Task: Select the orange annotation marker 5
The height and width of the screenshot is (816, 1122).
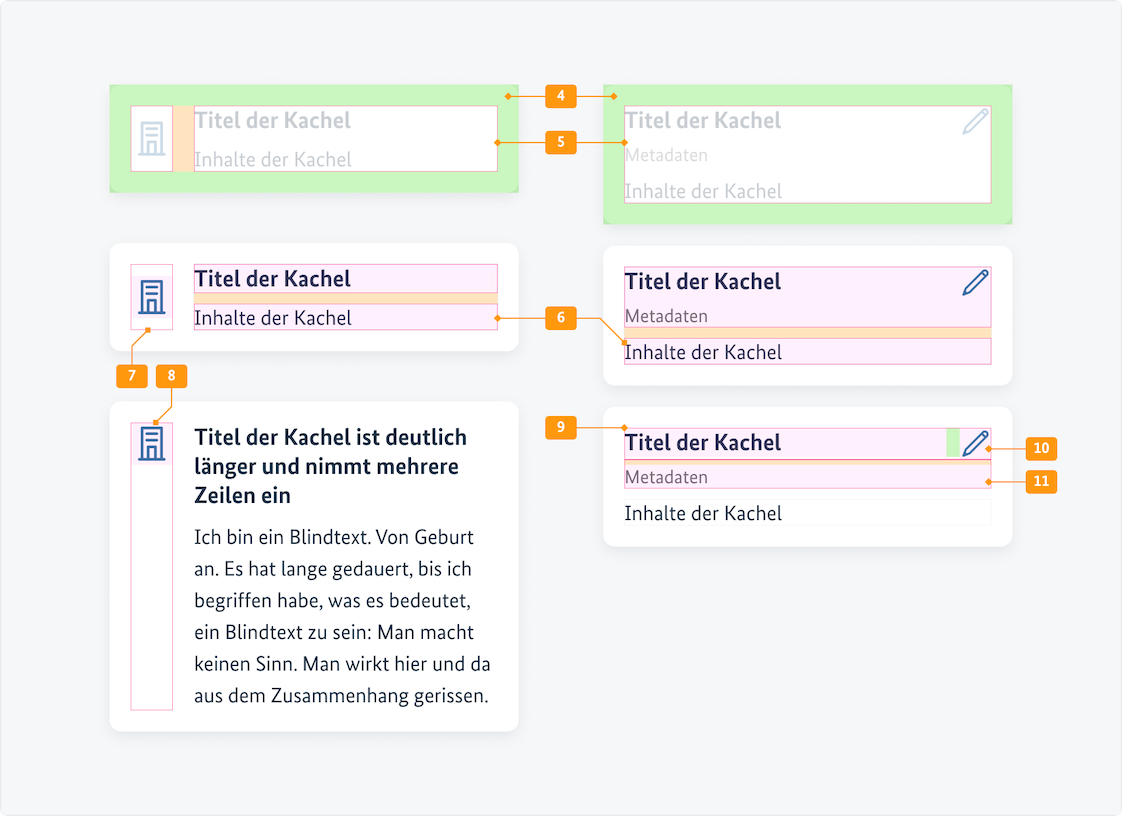Action: (561, 142)
